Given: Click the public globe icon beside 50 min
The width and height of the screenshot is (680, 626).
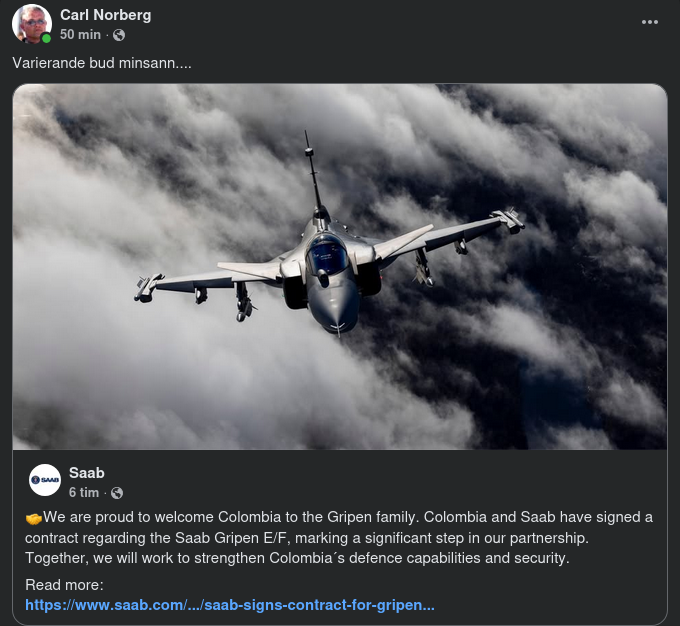Looking at the screenshot, I should [119, 35].
